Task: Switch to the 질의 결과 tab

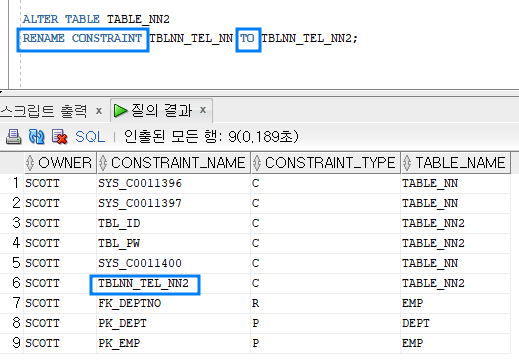Action: (162, 110)
